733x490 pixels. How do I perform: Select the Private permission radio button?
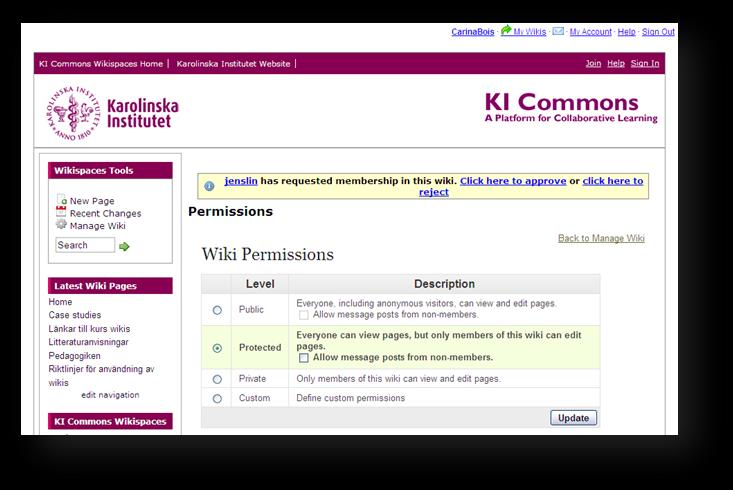pyautogui.click(x=217, y=379)
